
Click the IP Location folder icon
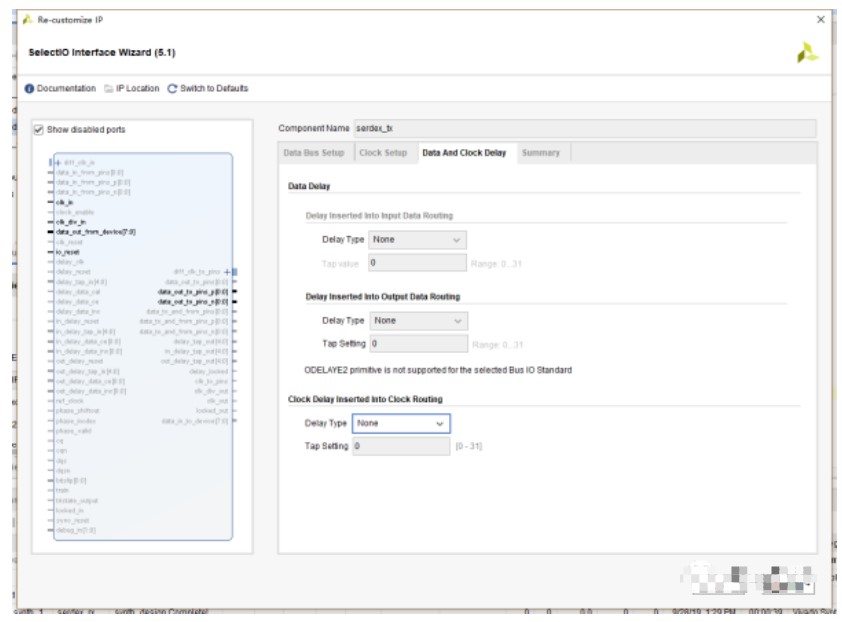tap(109, 89)
